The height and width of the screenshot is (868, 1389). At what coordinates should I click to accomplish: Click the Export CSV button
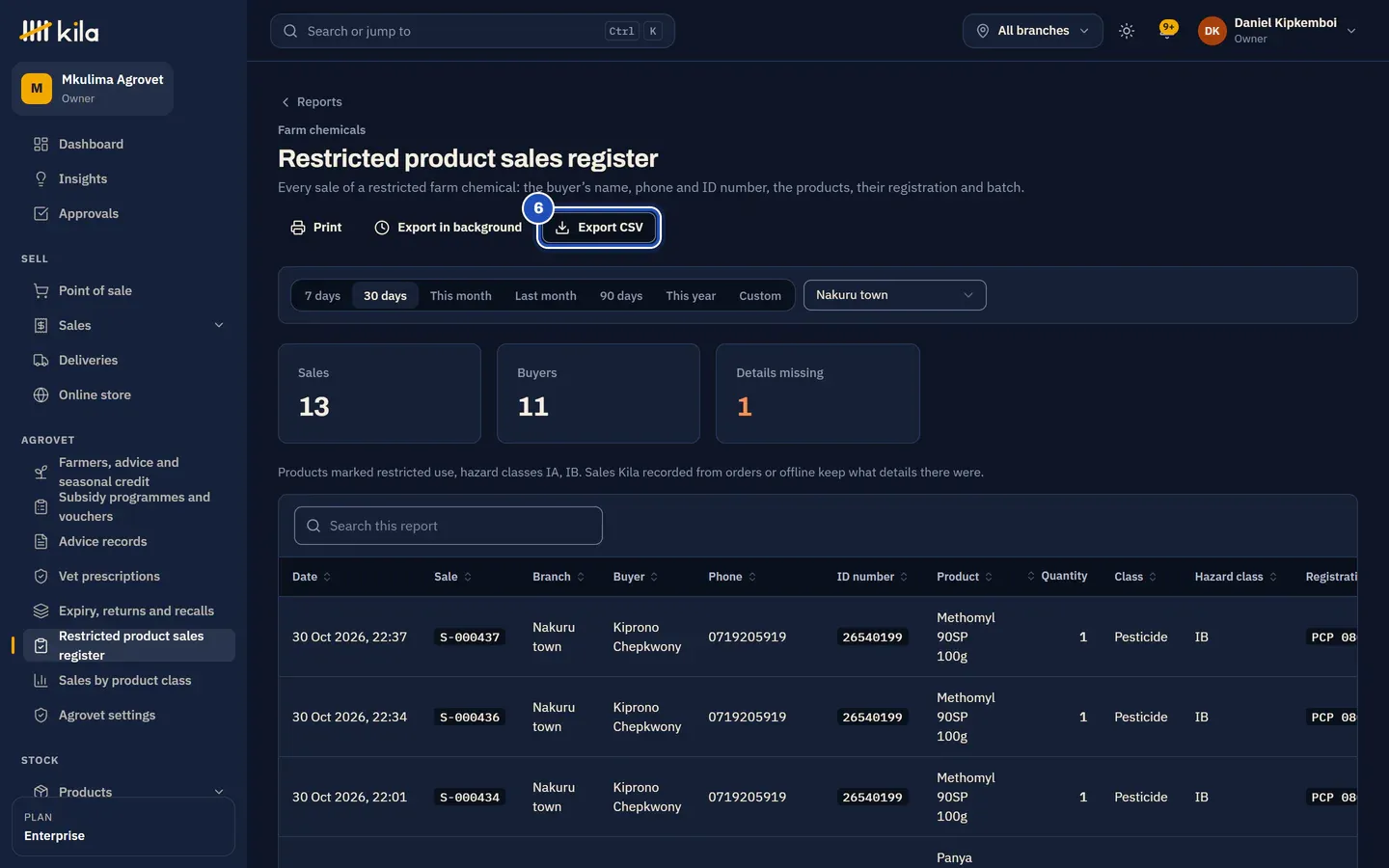tap(599, 228)
